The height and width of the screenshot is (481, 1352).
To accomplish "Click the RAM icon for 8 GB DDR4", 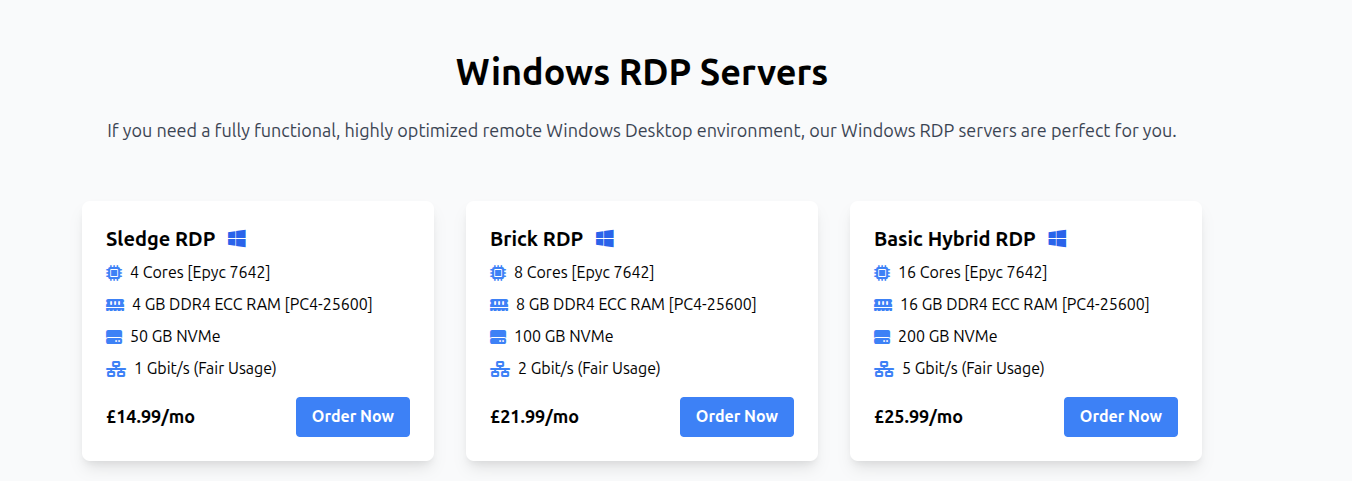I will pos(499,304).
